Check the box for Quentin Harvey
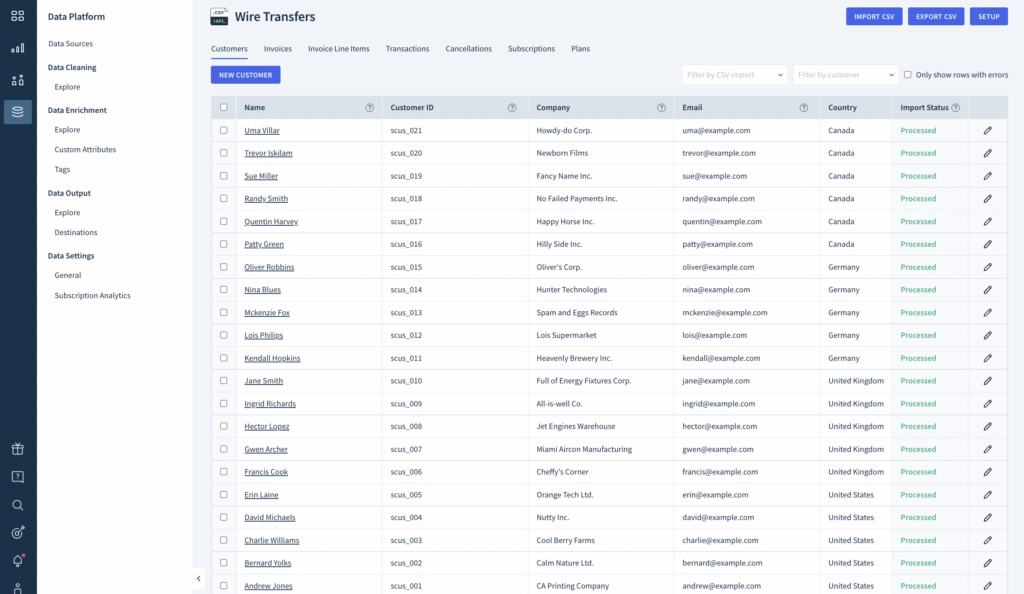This screenshot has width=1024, height=594. click(x=224, y=221)
